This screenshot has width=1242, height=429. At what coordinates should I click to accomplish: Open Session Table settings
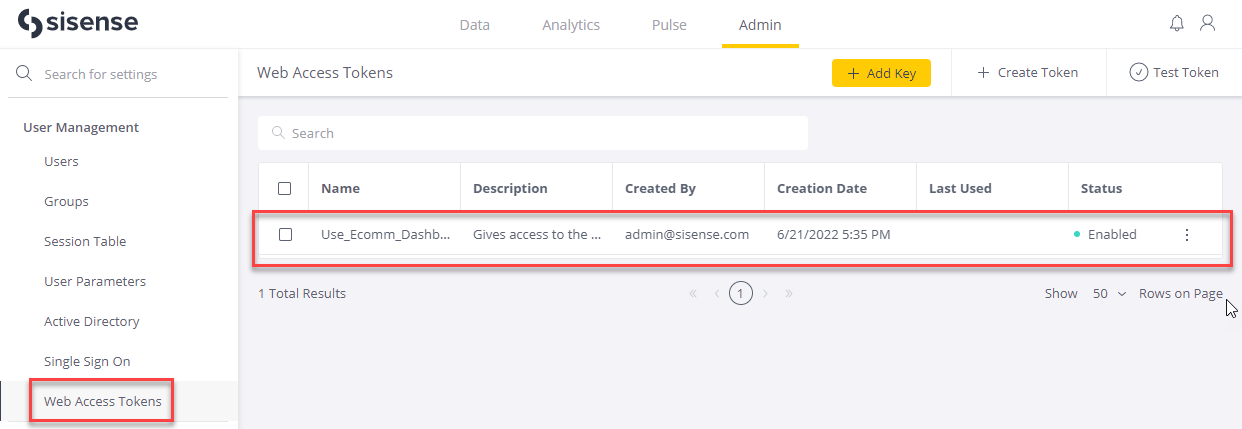pos(85,241)
